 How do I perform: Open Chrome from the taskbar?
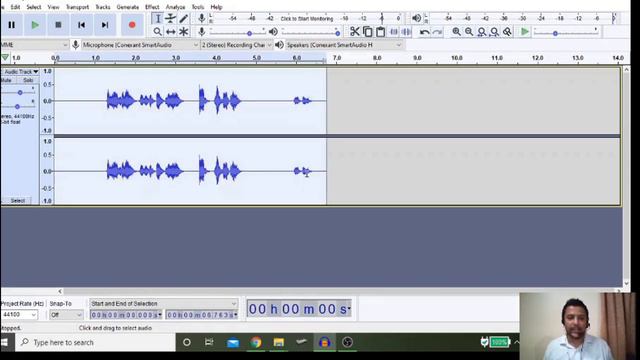[x=256, y=342]
